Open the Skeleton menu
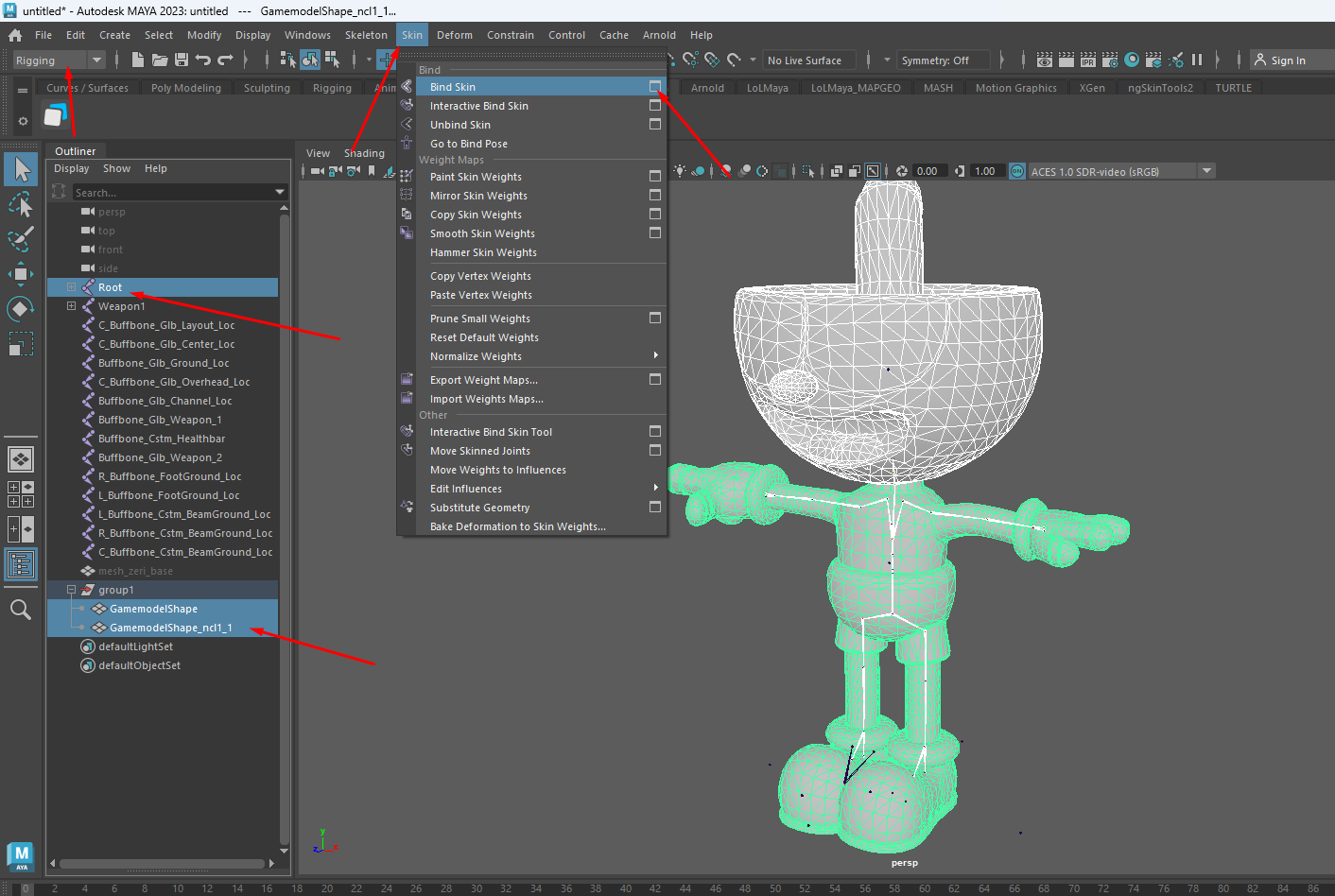This screenshot has width=1335, height=896. click(366, 35)
